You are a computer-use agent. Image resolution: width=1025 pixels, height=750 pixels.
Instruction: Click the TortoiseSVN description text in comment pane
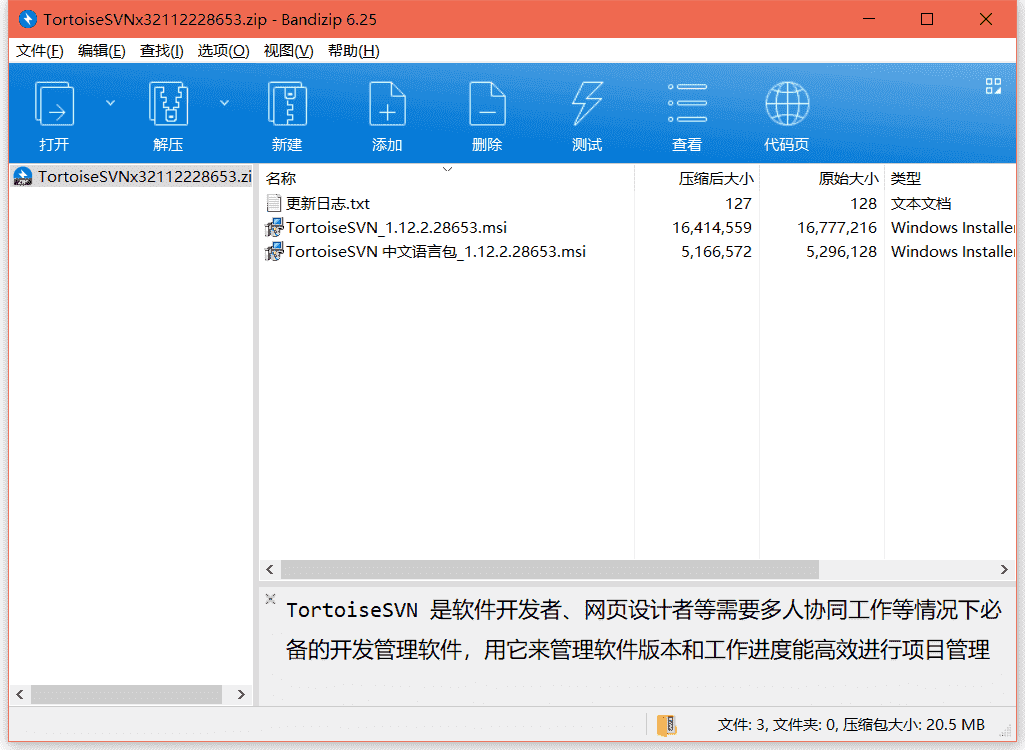pyautogui.click(x=644, y=630)
